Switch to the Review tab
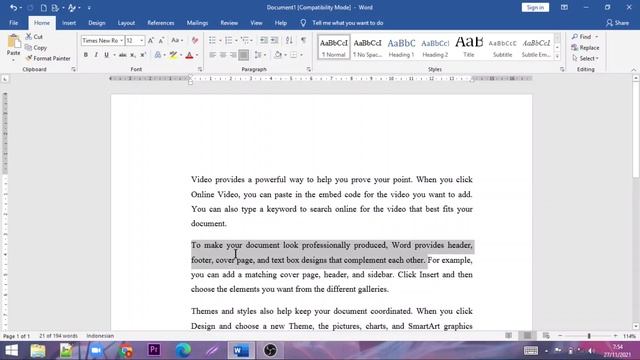This screenshot has width=640, height=360. tap(229, 23)
